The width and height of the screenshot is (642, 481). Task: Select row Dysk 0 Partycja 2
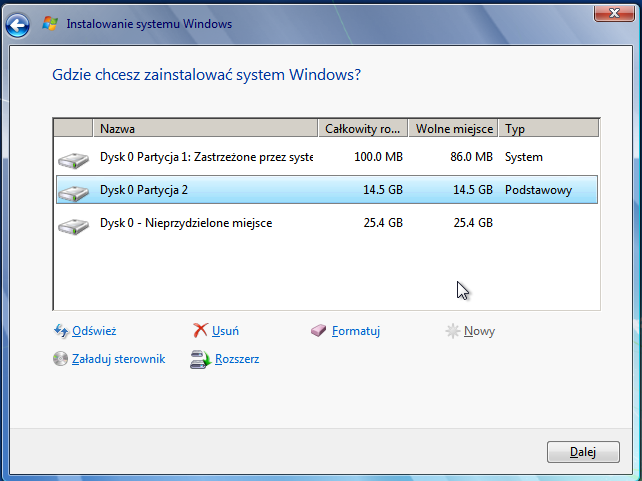pyautogui.click(x=327, y=190)
